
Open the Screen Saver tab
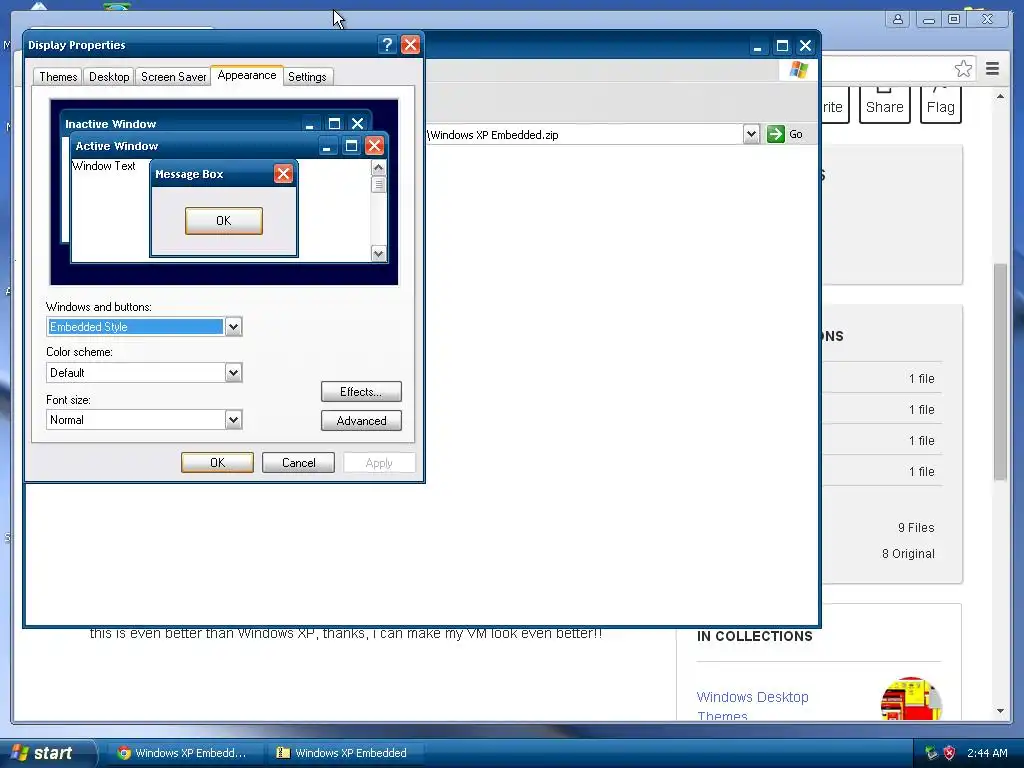pyautogui.click(x=174, y=77)
